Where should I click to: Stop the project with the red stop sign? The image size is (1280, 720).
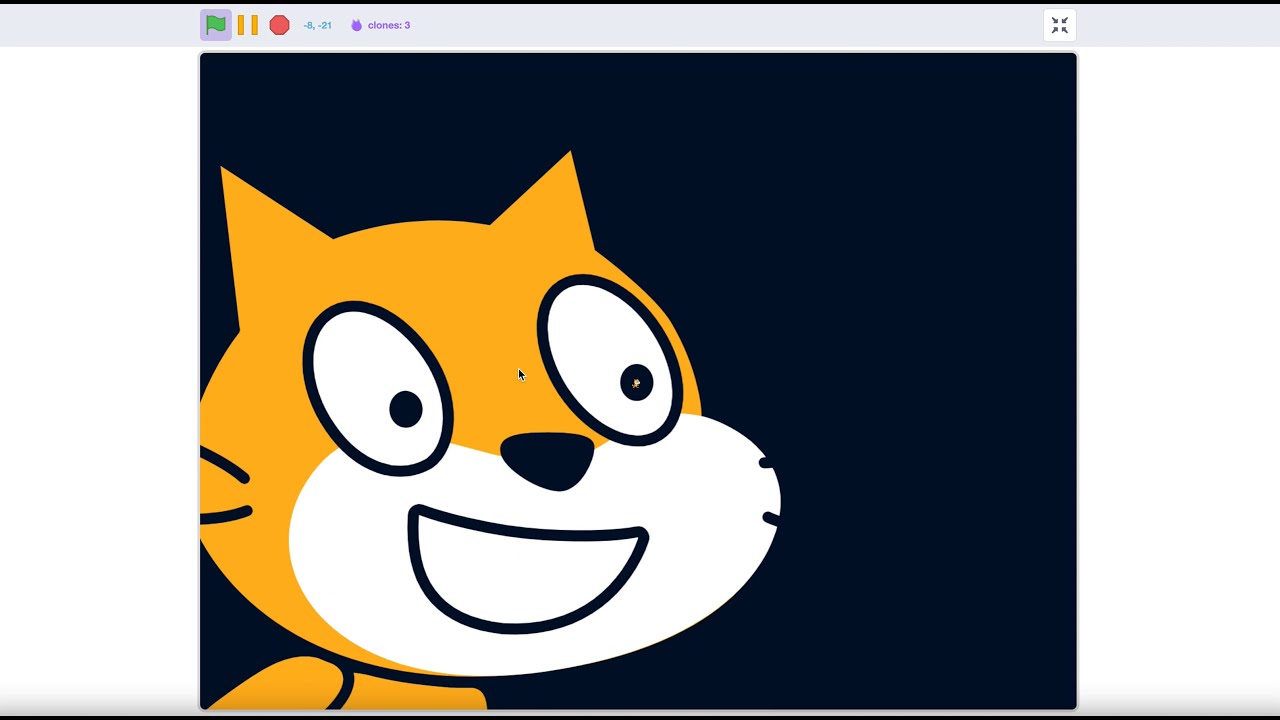tap(279, 25)
